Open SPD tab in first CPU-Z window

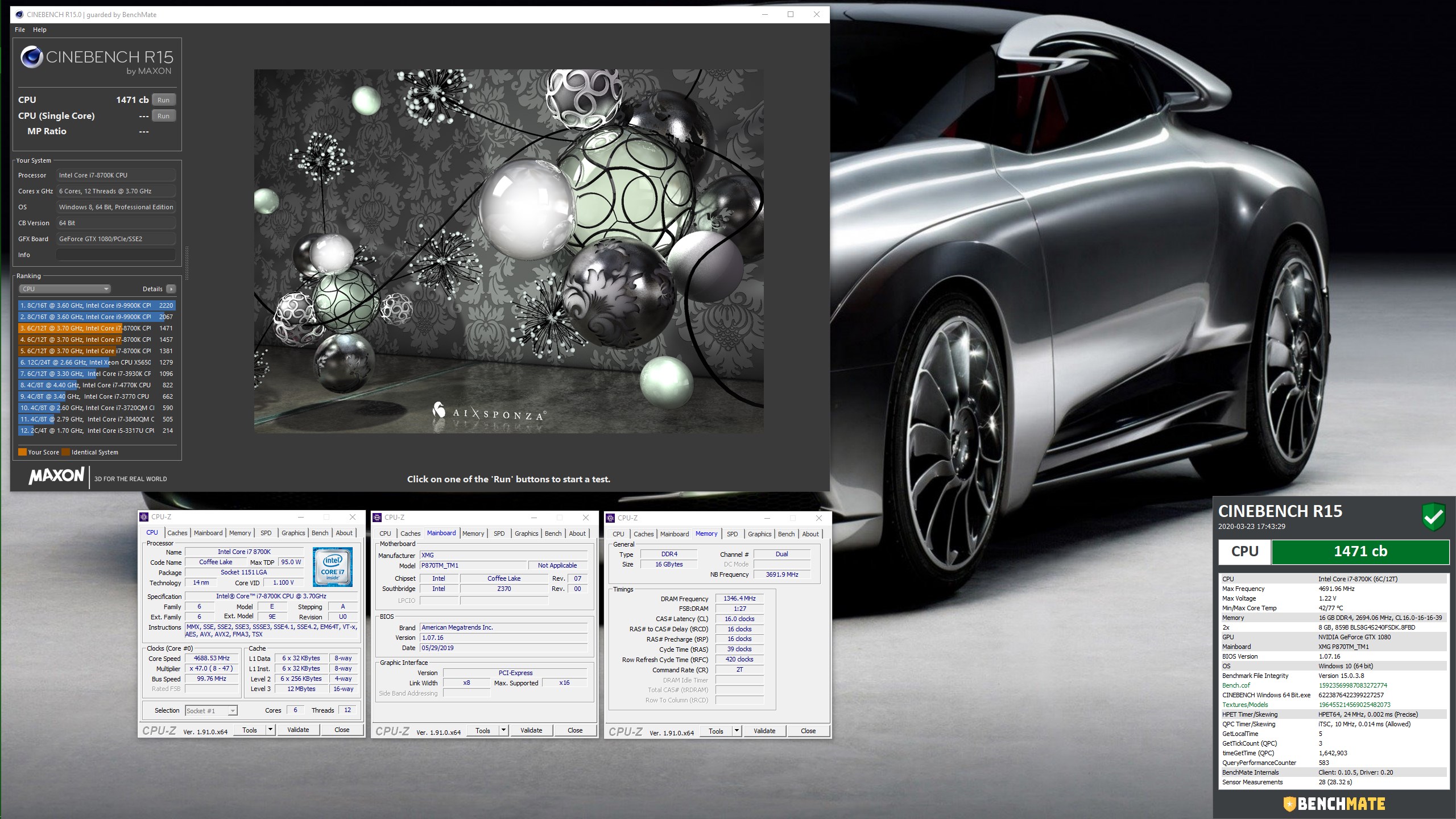tap(266, 533)
